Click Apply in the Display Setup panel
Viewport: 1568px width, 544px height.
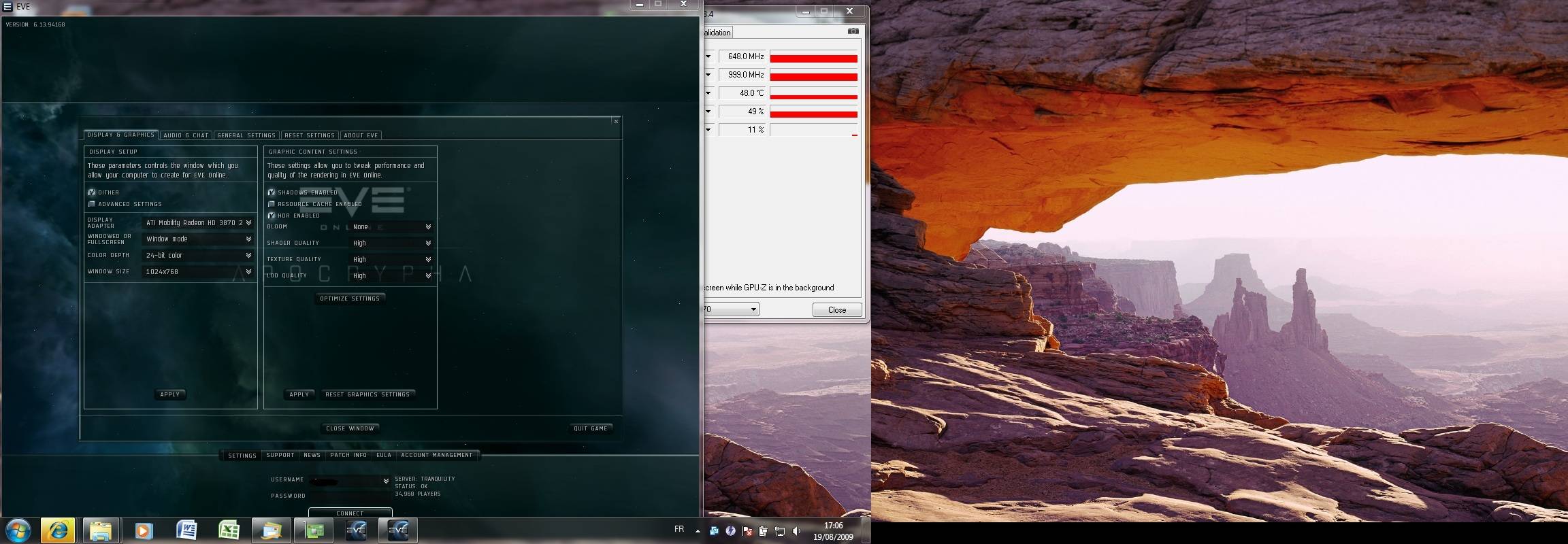170,394
